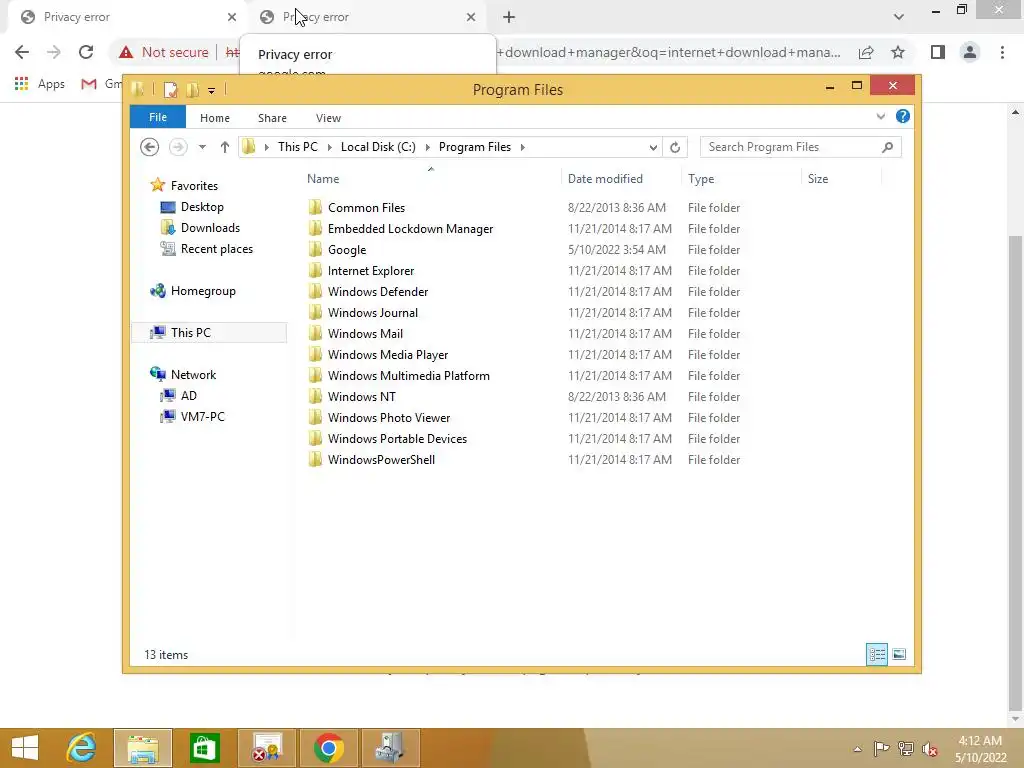Open new Chrome tab with plus
The width and height of the screenshot is (1024, 768).
pyautogui.click(x=509, y=17)
